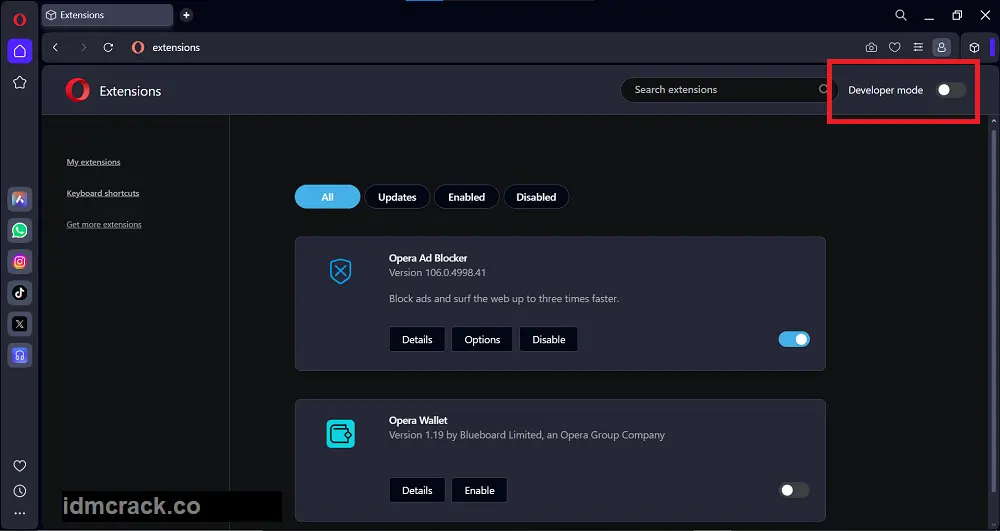The image size is (1000, 531).
Task: Select the Updates filter
Action: [x=397, y=197]
